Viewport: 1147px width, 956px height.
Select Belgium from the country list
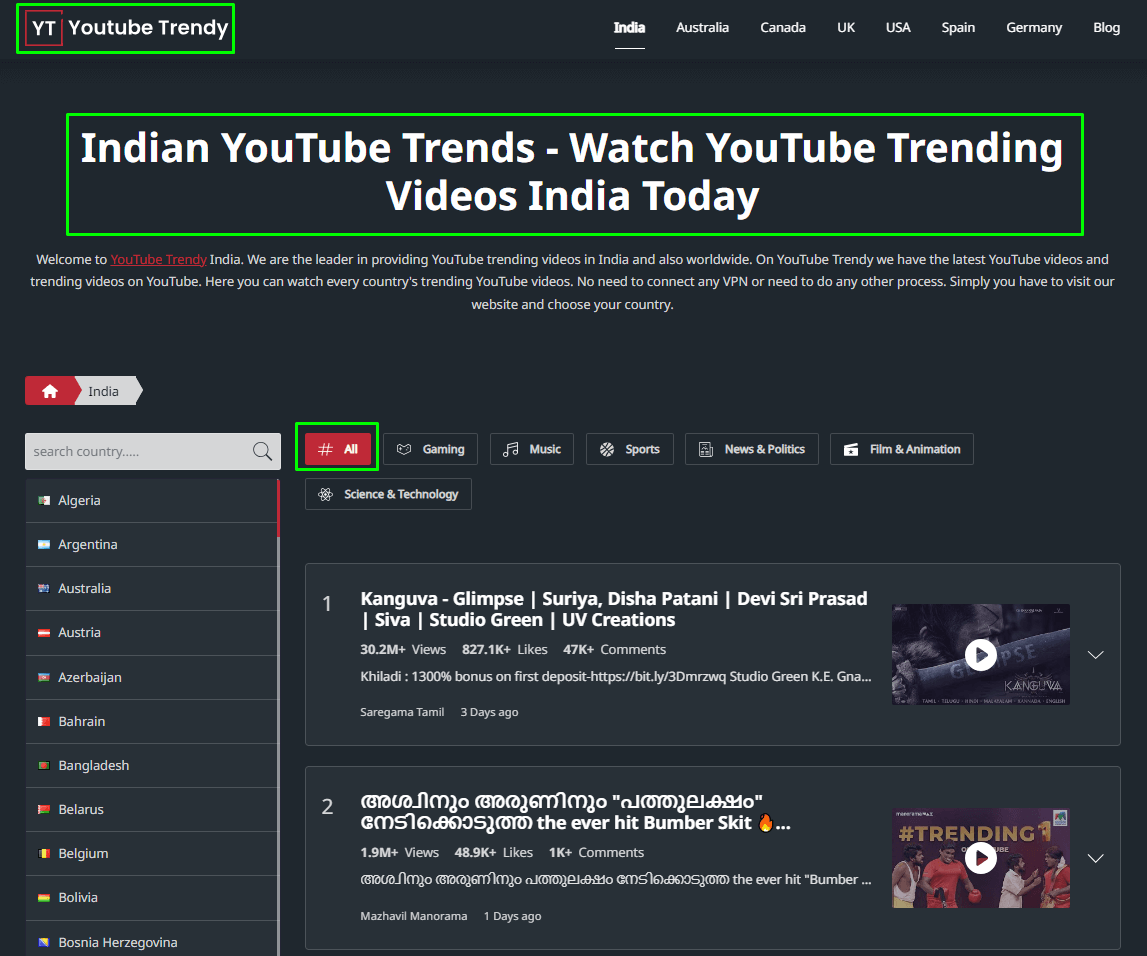[151, 853]
